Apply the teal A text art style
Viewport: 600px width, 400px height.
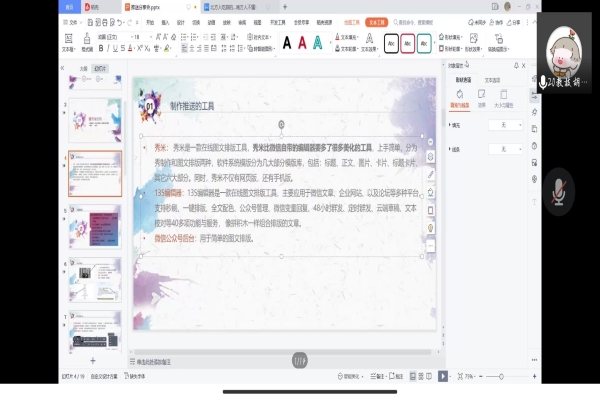click(318, 42)
